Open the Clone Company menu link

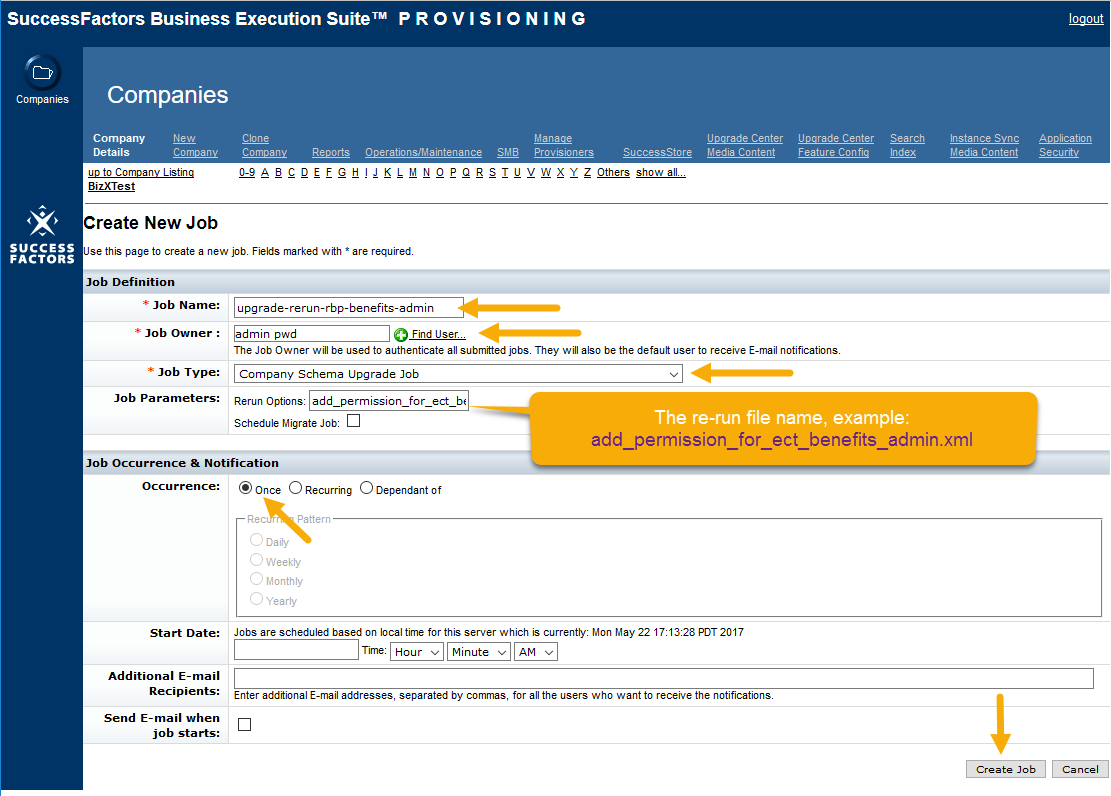pos(264,145)
